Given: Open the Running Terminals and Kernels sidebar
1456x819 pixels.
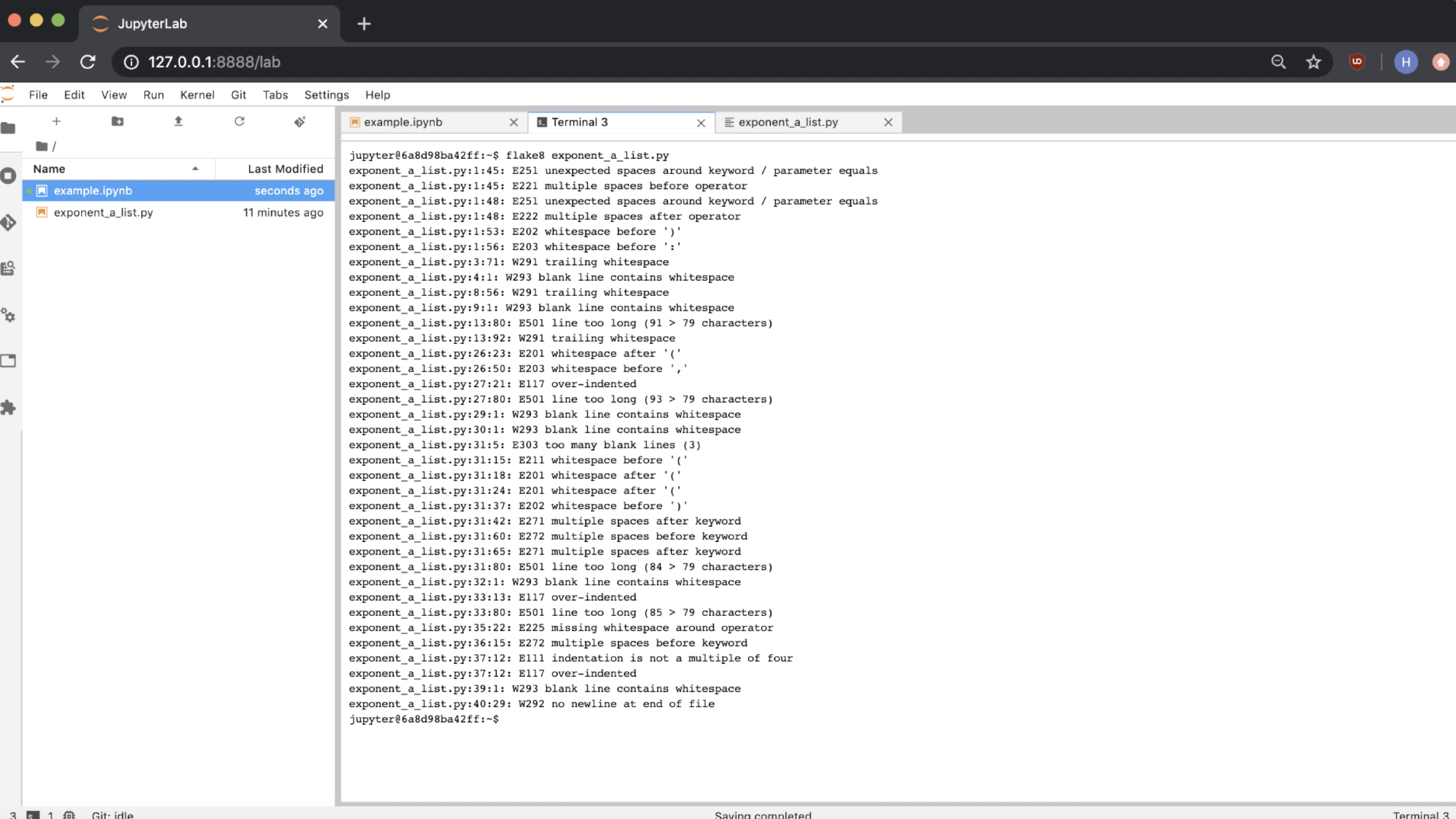Looking at the screenshot, I should [8, 176].
